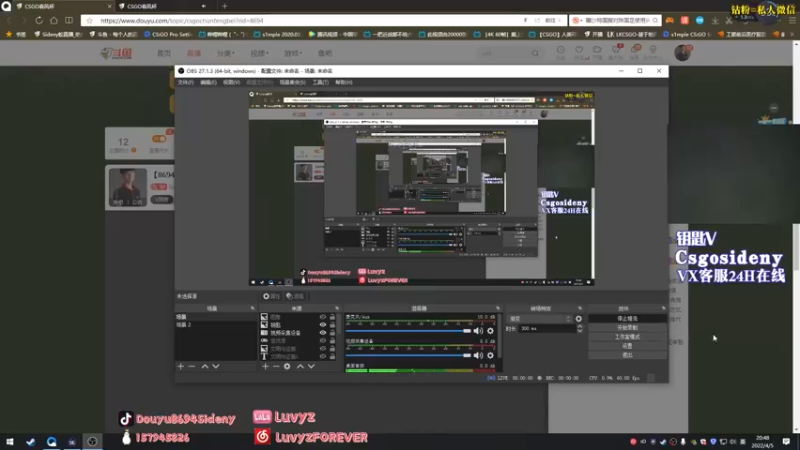Click 开始录制 start recording button

[627, 328]
